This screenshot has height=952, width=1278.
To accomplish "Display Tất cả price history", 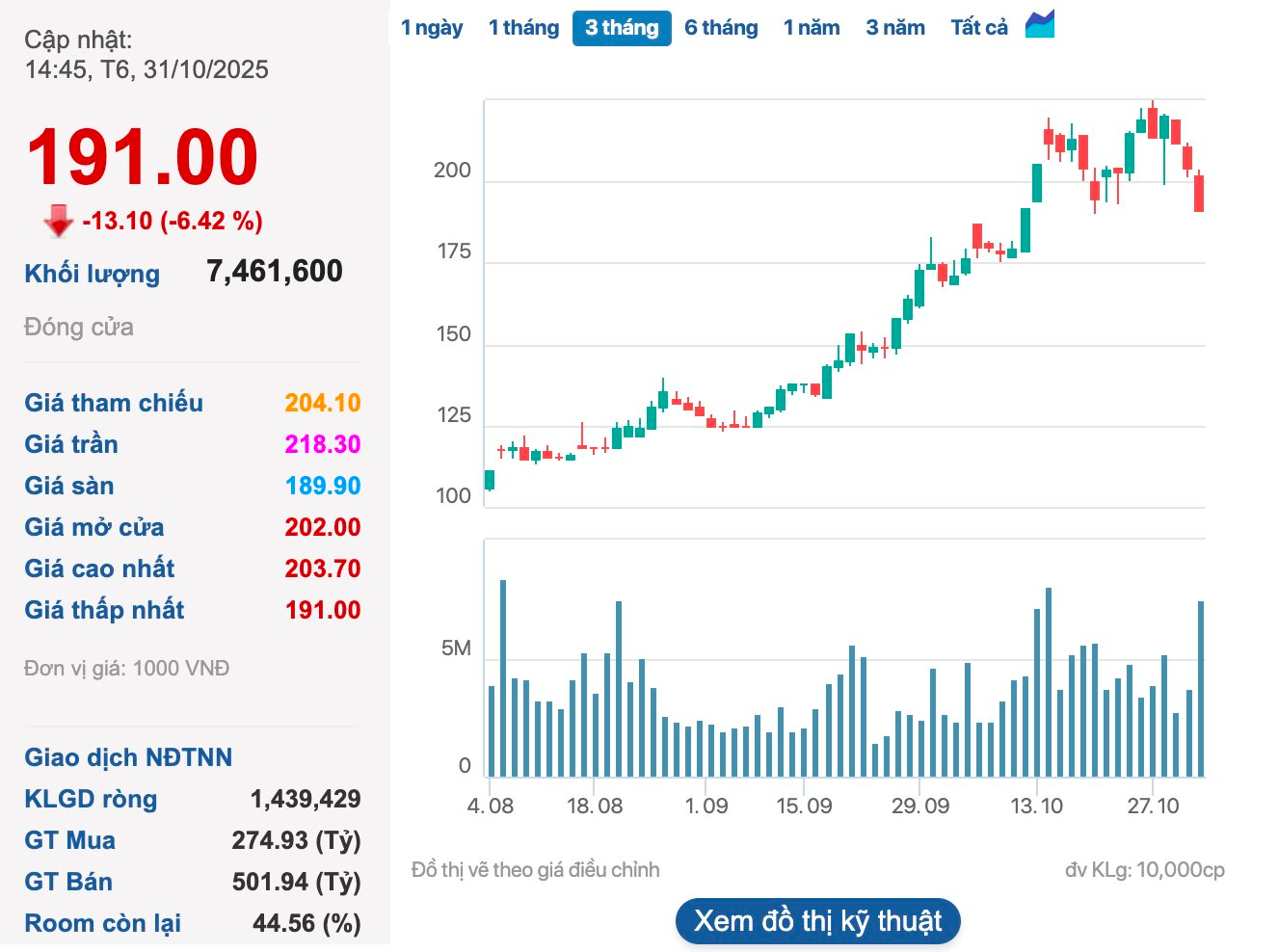I will click(x=979, y=28).
